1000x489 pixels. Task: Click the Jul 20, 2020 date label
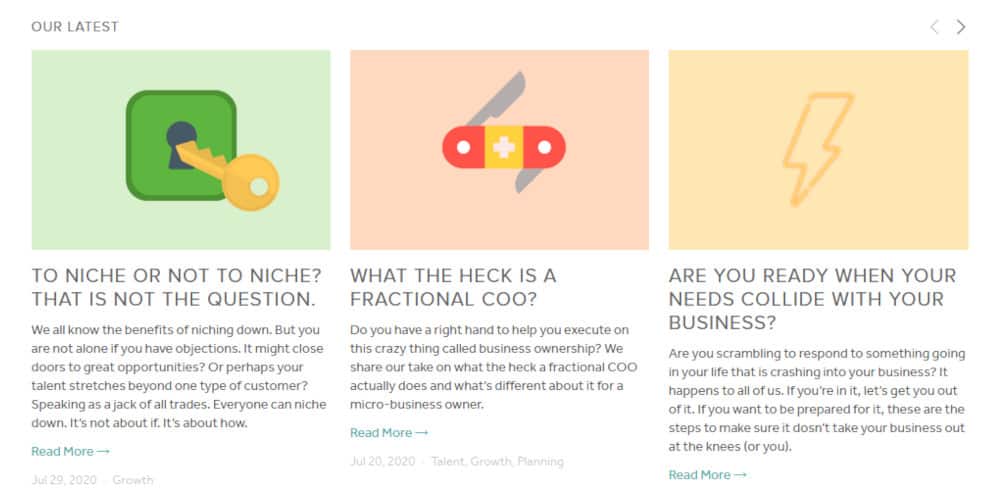(x=383, y=462)
